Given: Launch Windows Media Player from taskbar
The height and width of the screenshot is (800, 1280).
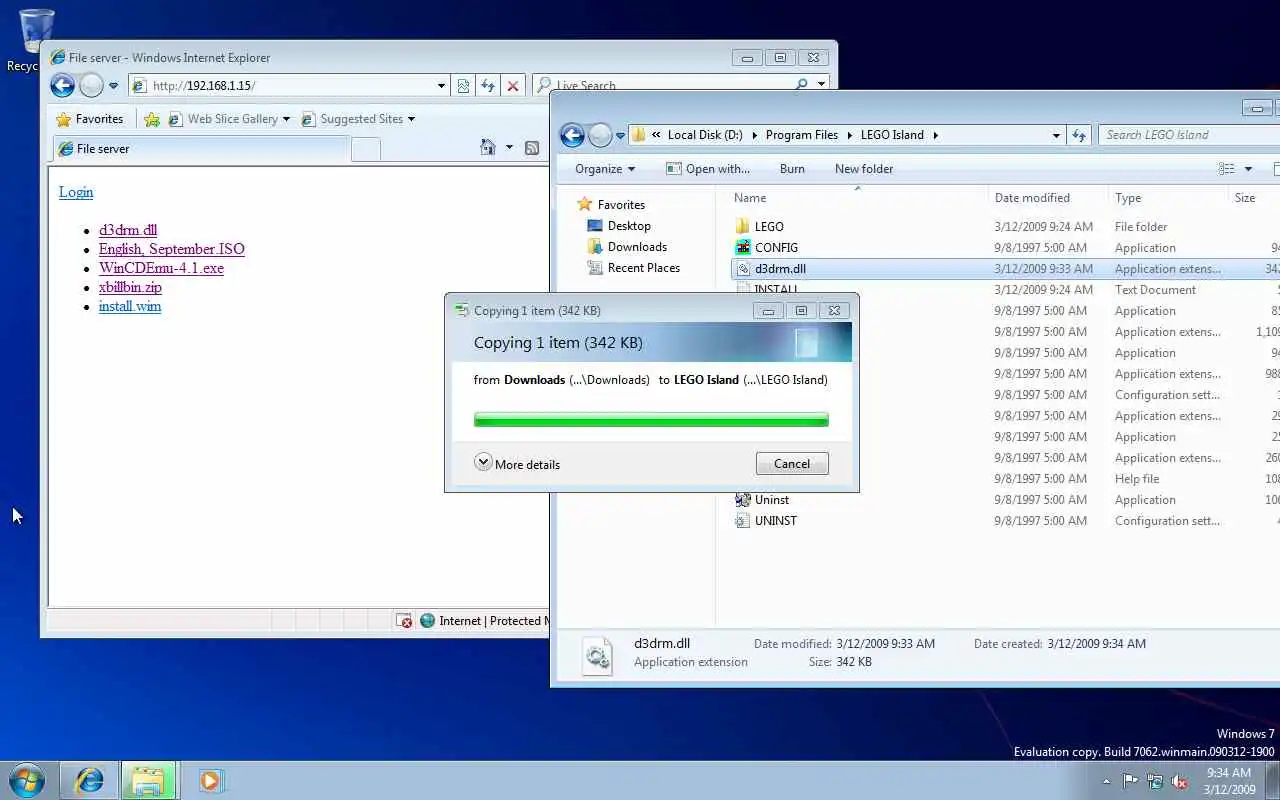Looking at the screenshot, I should tap(210, 780).
